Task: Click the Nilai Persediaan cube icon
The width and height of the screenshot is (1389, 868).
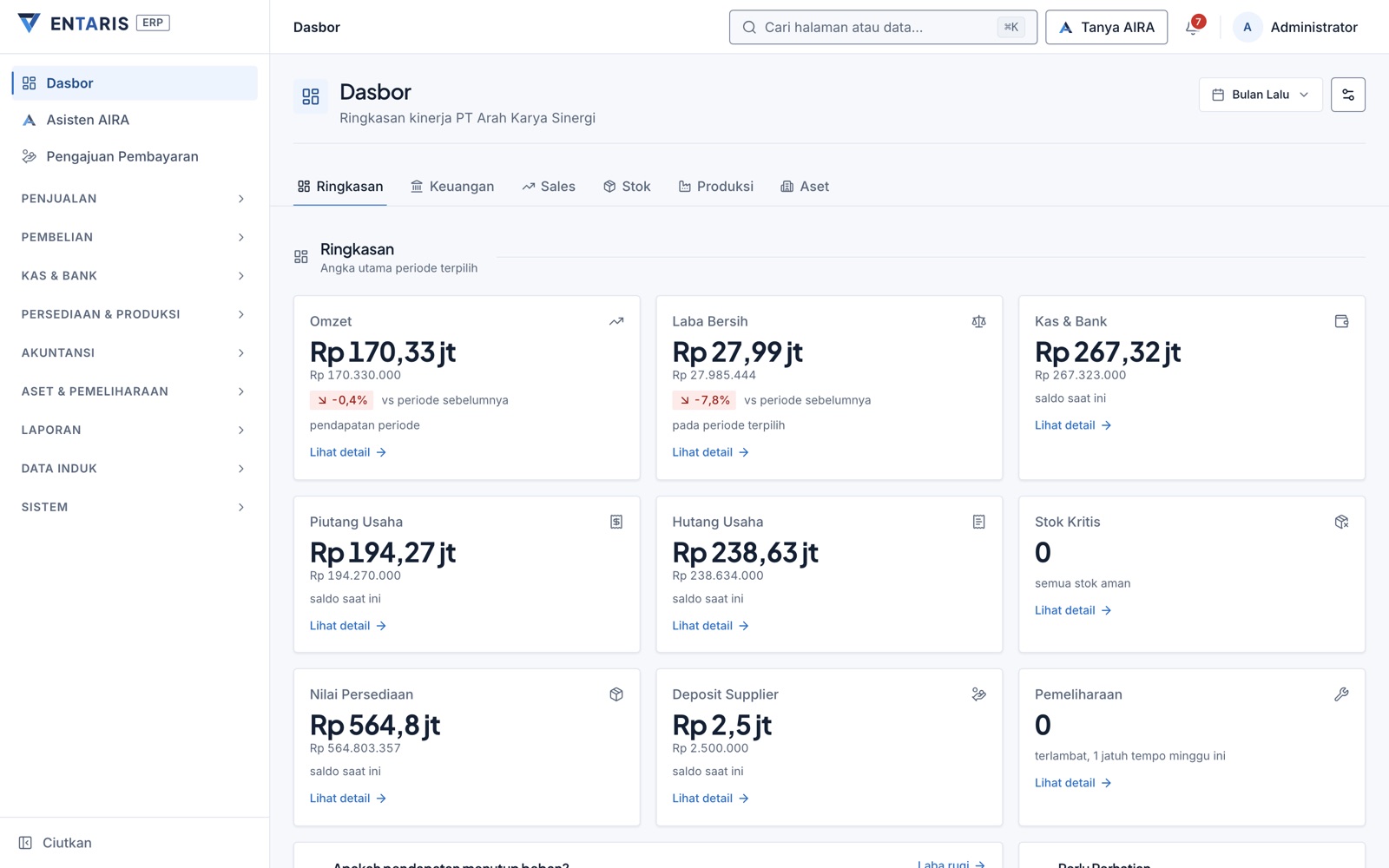Action: [616, 694]
